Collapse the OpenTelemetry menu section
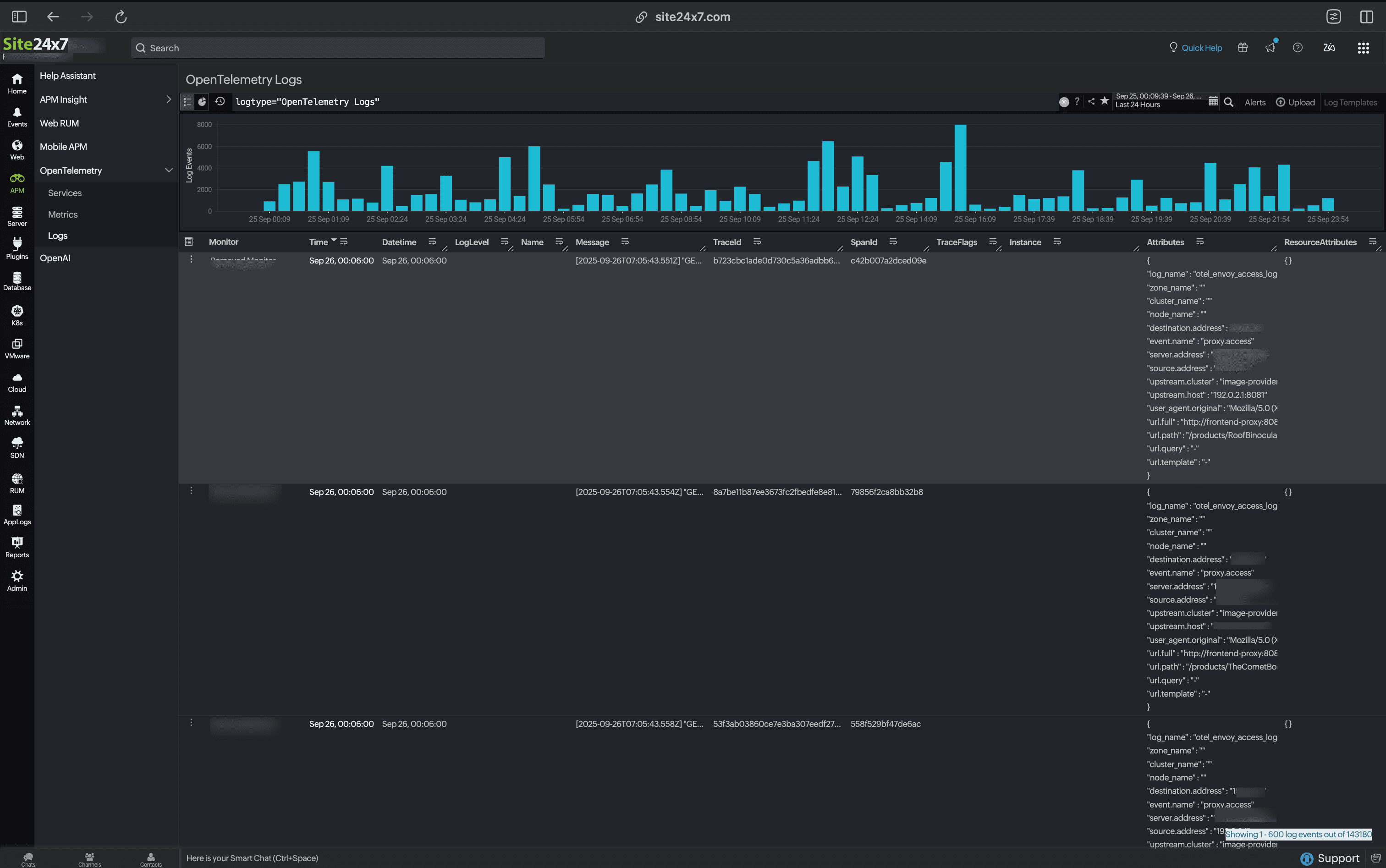The width and height of the screenshot is (1386, 868). (168, 170)
